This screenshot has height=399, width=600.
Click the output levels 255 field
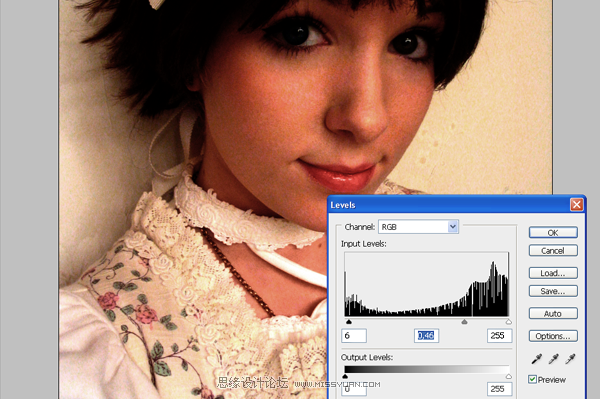pyautogui.click(x=499, y=389)
